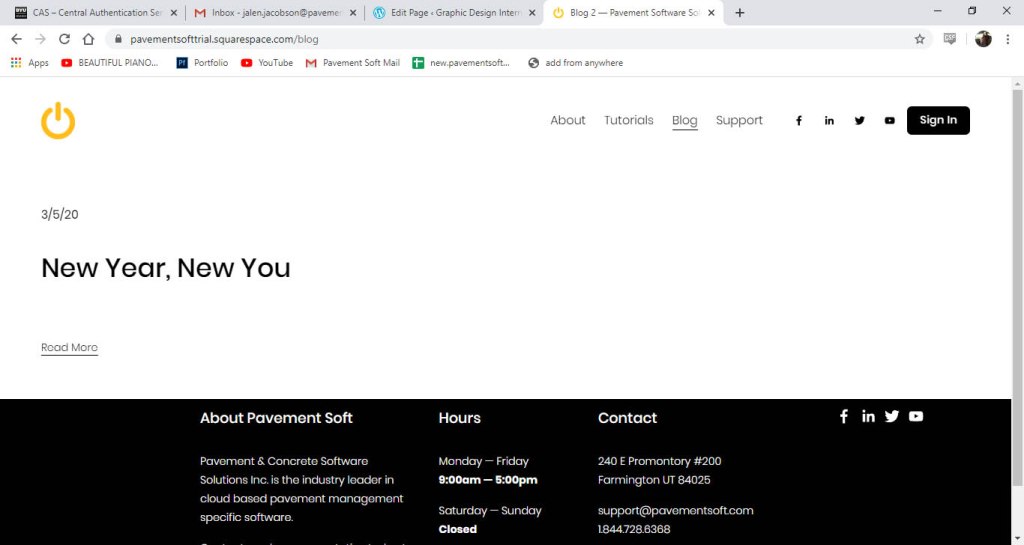This screenshot has height=545, width=1024.
Task: Click the footer Facebook icon
Action: [844, 416]
